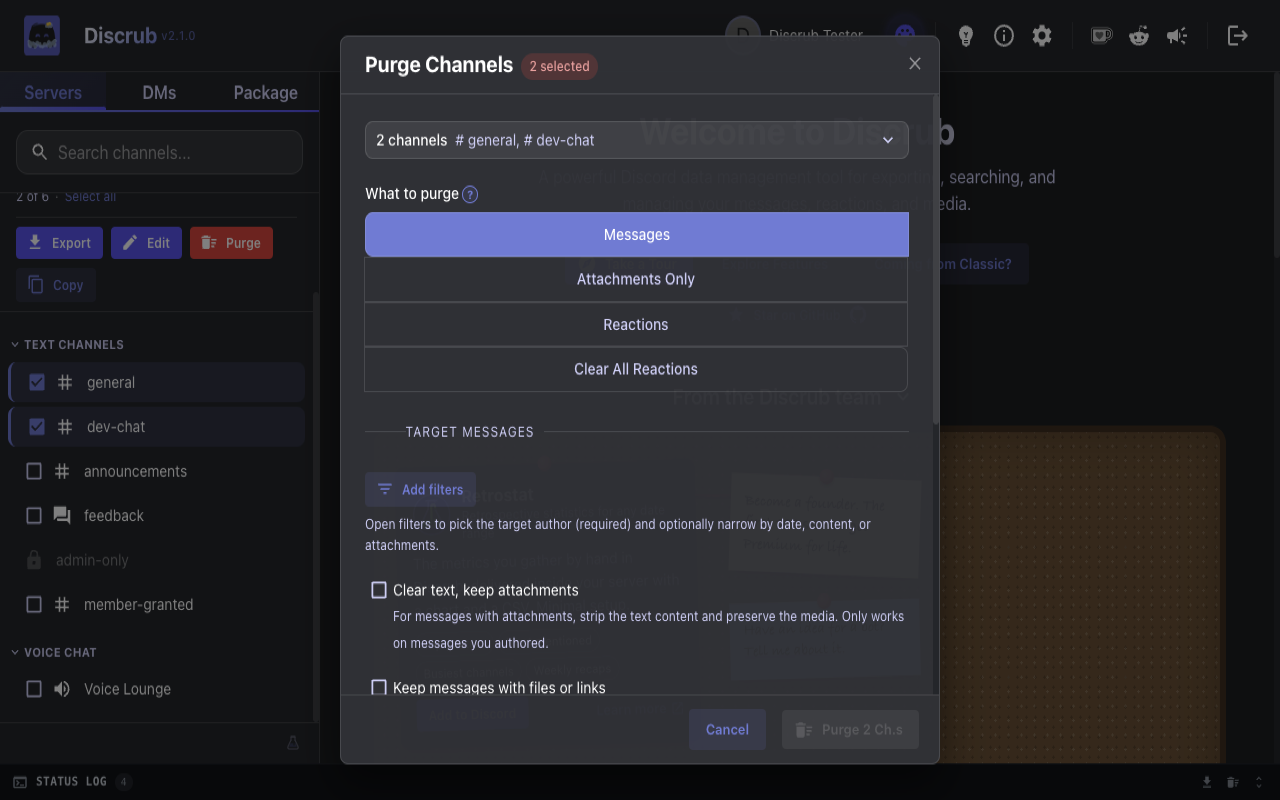
Task: Click the Purge Channels dialog scrollbar
Action: point(936,258)
